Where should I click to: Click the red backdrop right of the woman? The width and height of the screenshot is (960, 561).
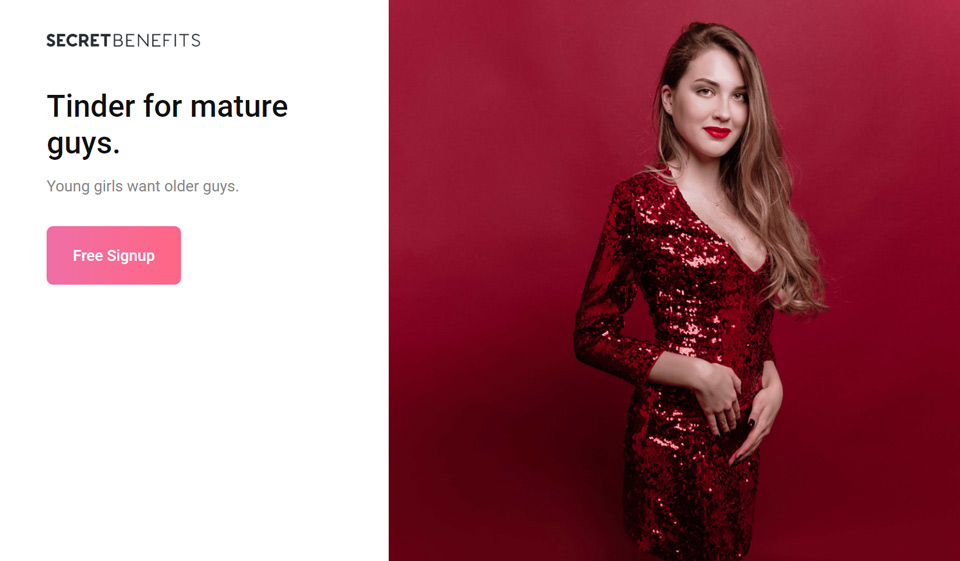tap(894, 276)
